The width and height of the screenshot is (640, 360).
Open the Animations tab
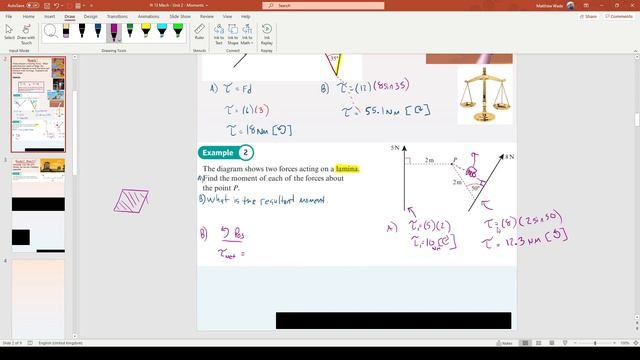click(148, 16)
